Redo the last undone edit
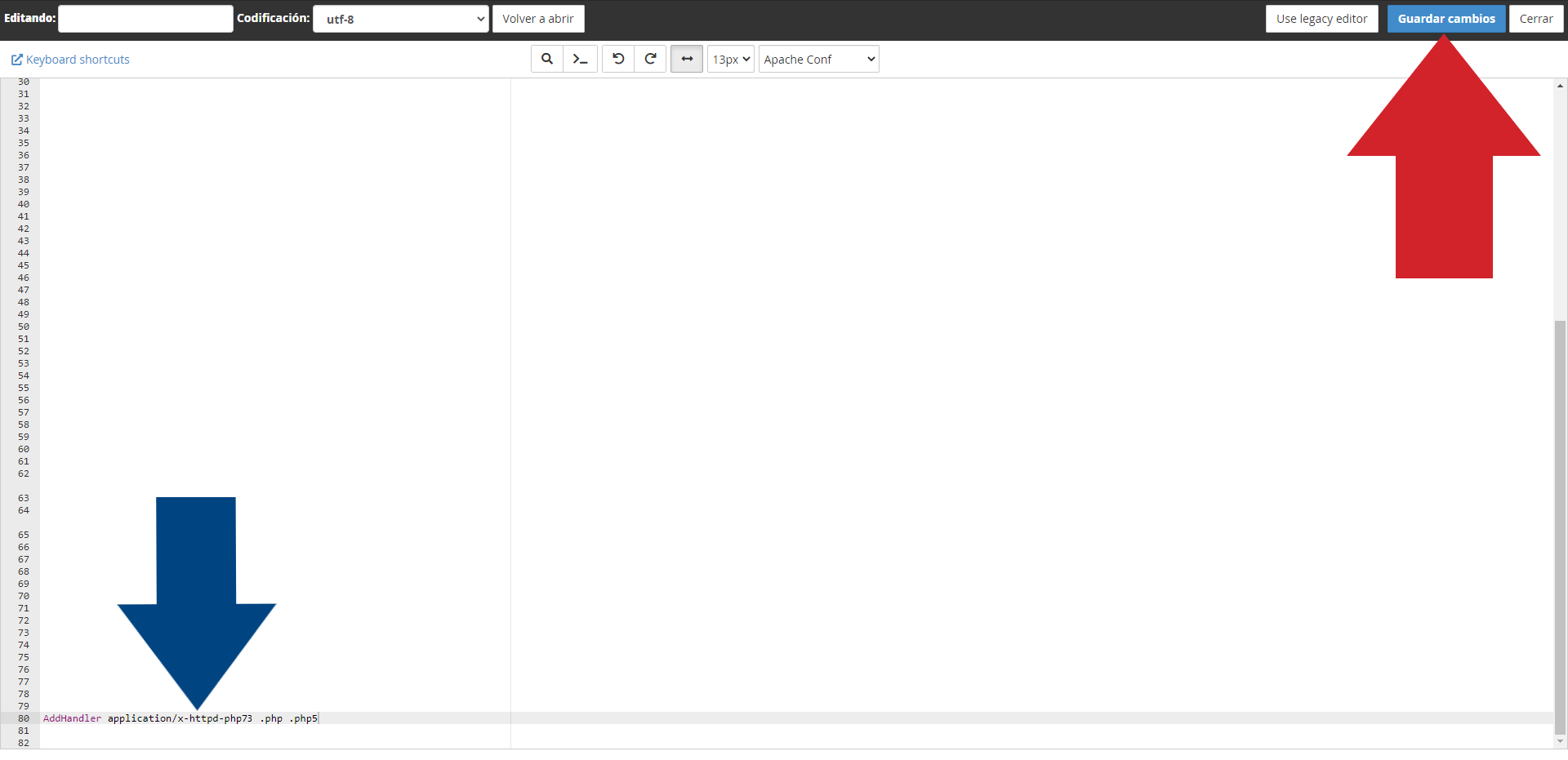The image size is (1568, 760). [650, 59]
